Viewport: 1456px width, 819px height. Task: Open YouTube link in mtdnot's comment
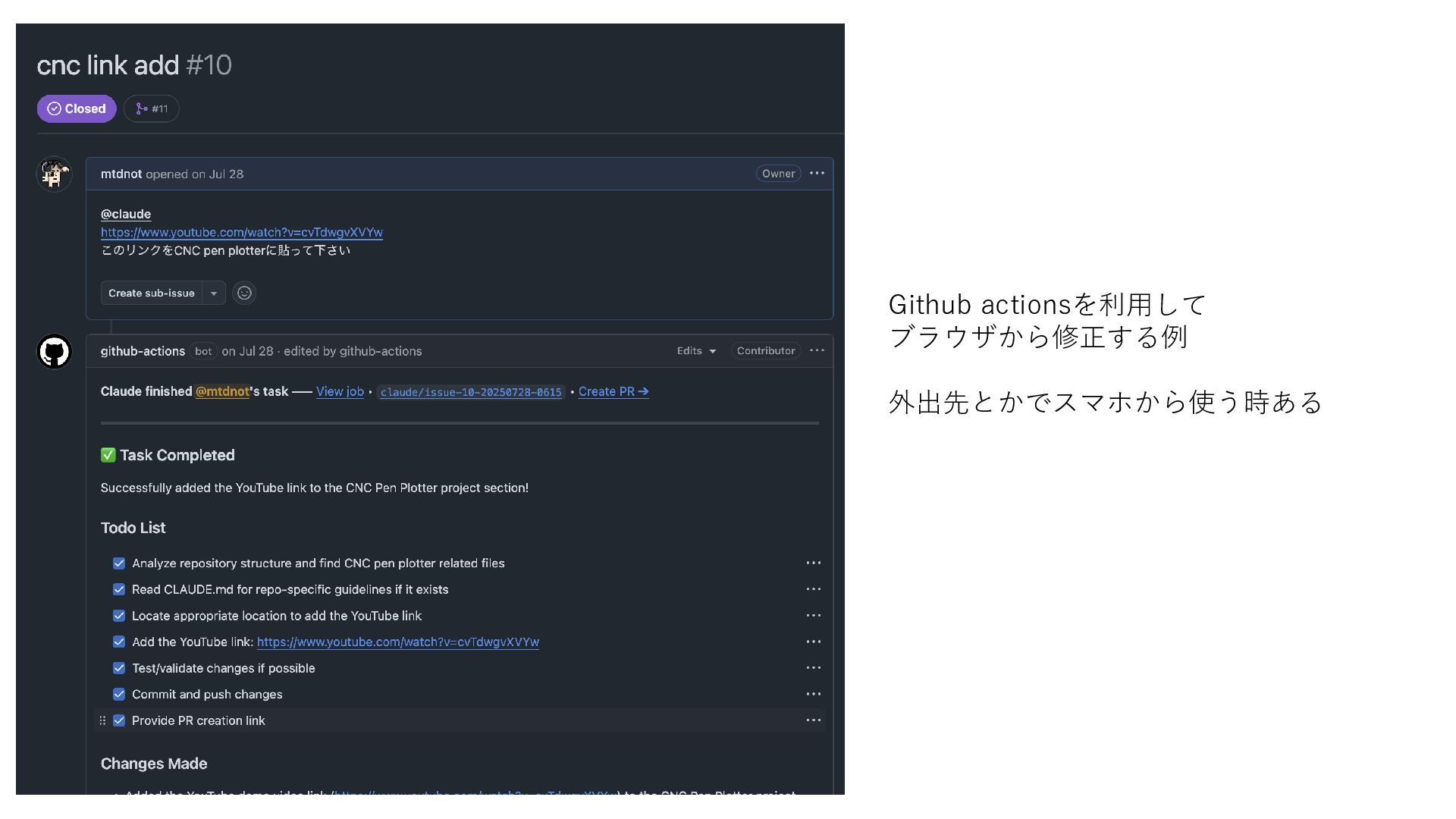click(242, 233)
